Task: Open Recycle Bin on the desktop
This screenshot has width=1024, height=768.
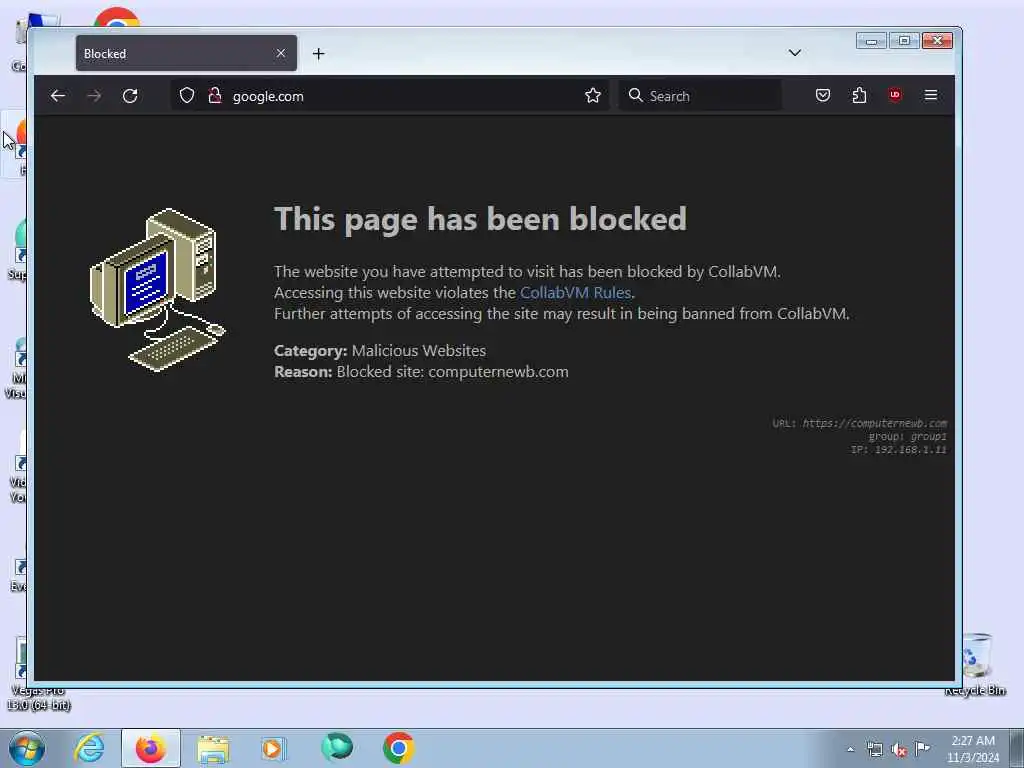Action: coord(976,665)
